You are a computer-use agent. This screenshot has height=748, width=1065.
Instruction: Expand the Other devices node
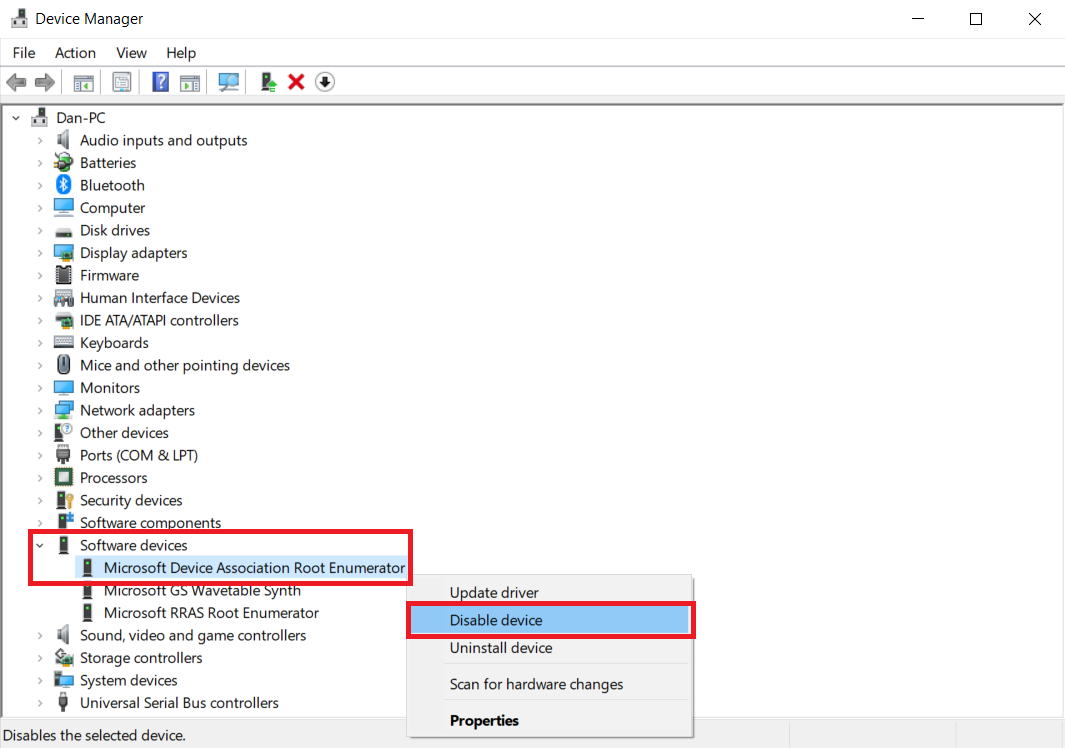(40, 433)
